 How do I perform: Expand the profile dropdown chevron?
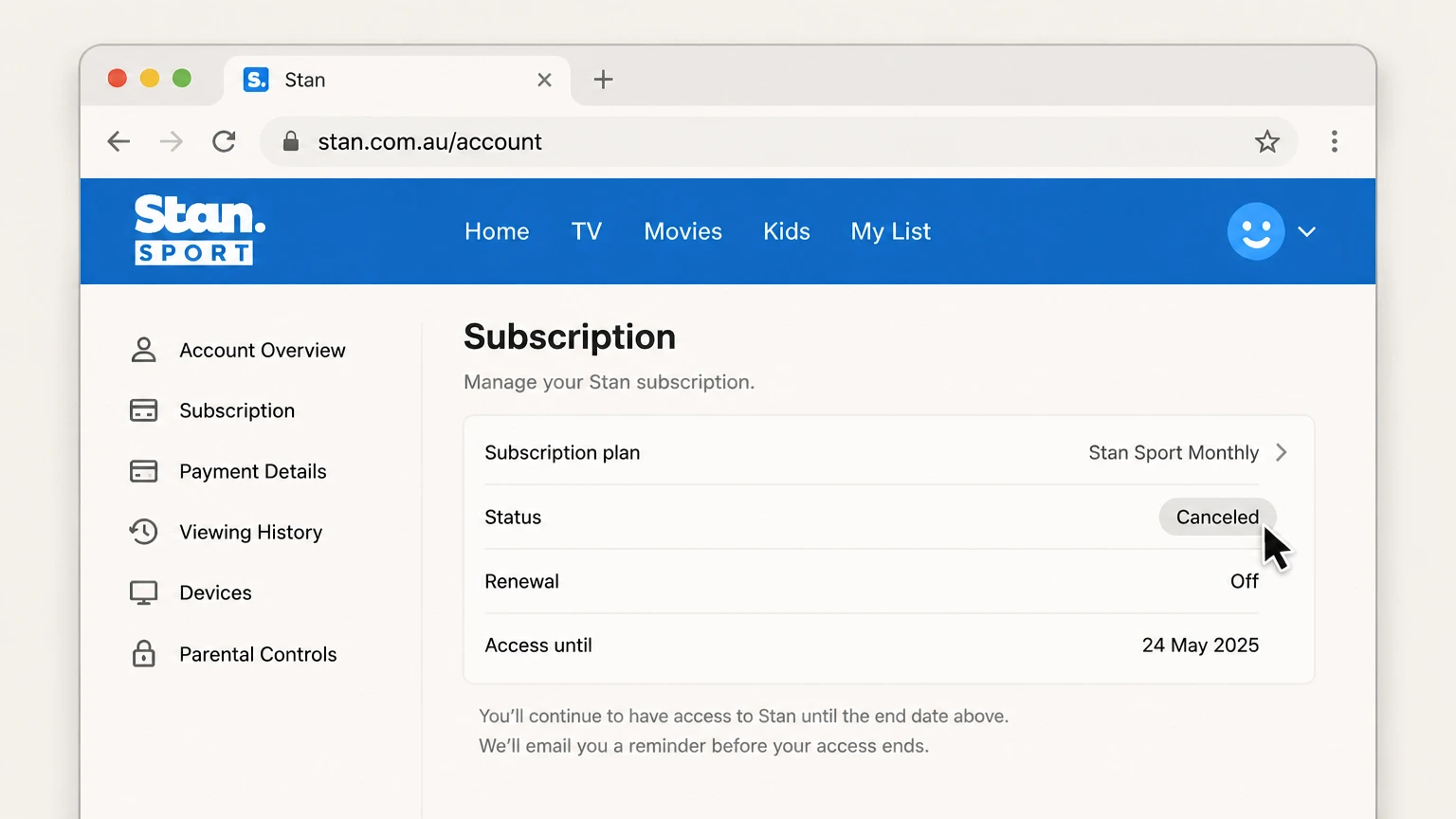[1307, 231]
